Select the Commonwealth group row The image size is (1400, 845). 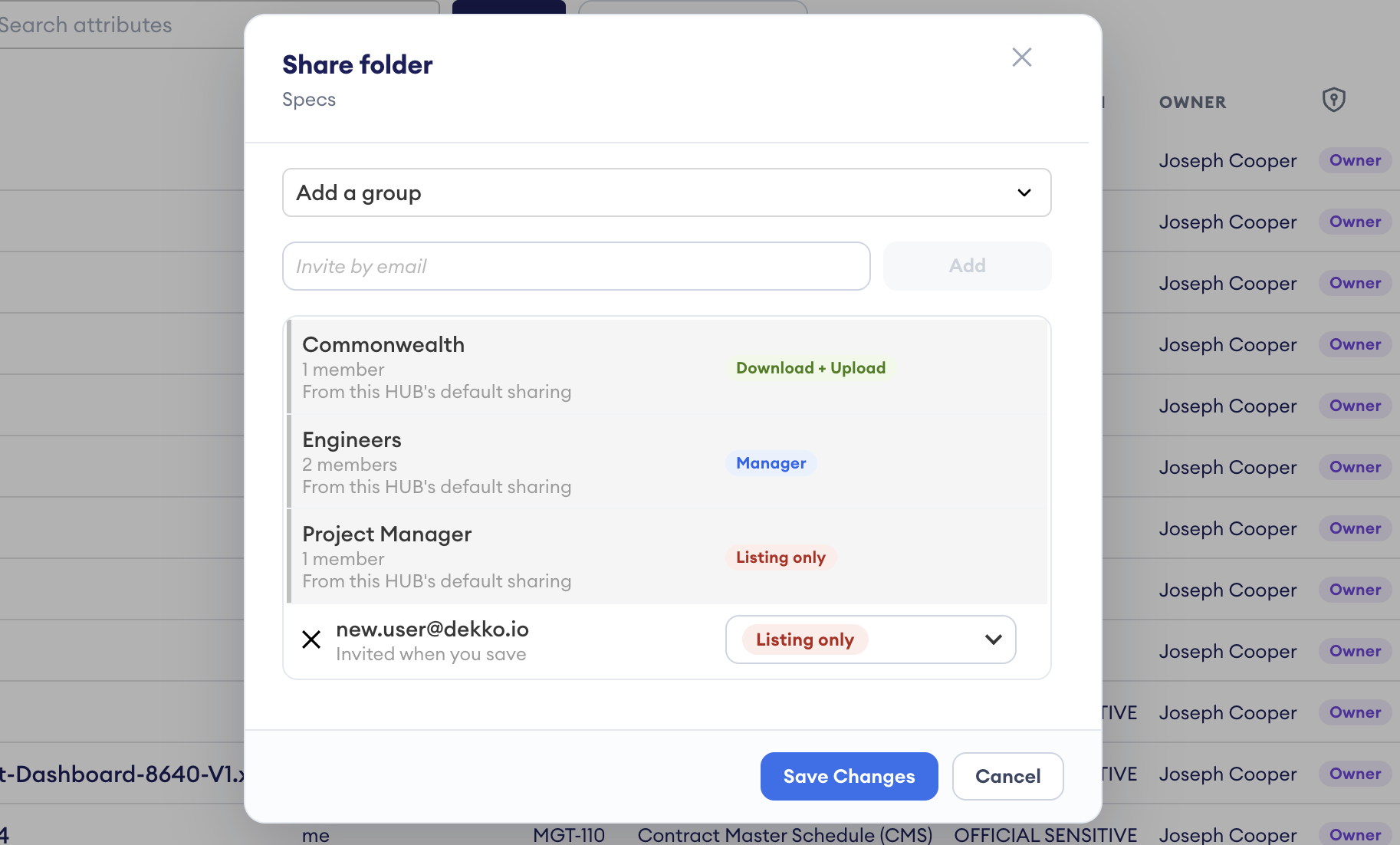[667, 367]
